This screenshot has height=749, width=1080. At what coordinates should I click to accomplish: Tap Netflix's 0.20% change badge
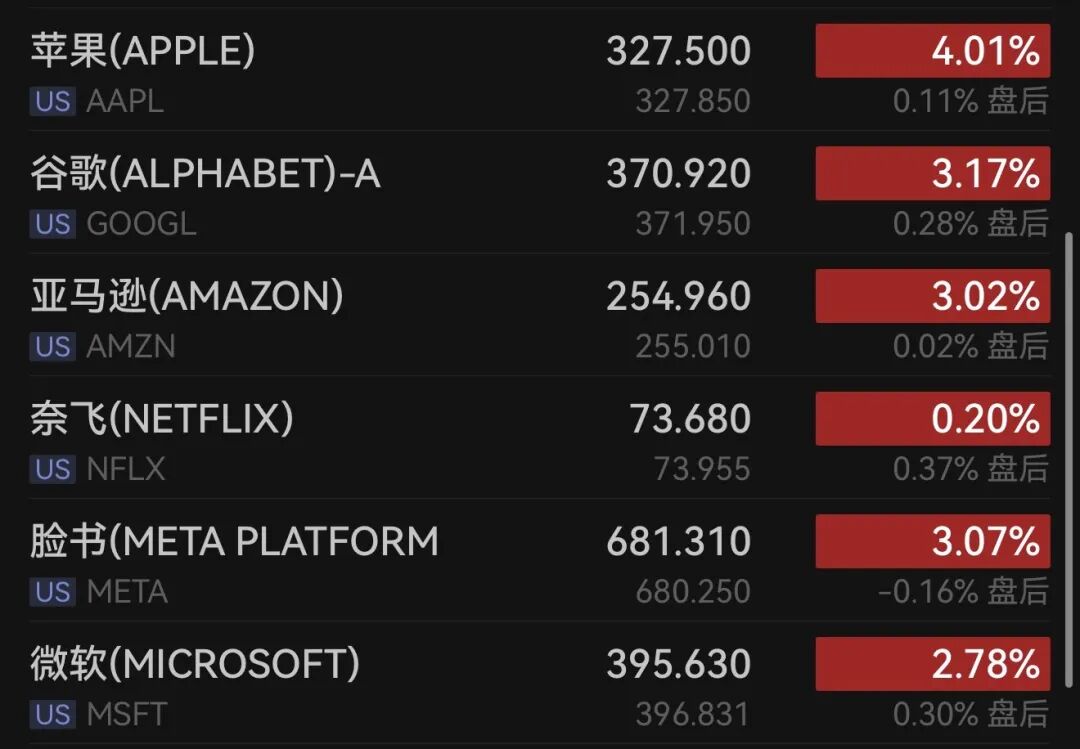click(x=933, y=419)
